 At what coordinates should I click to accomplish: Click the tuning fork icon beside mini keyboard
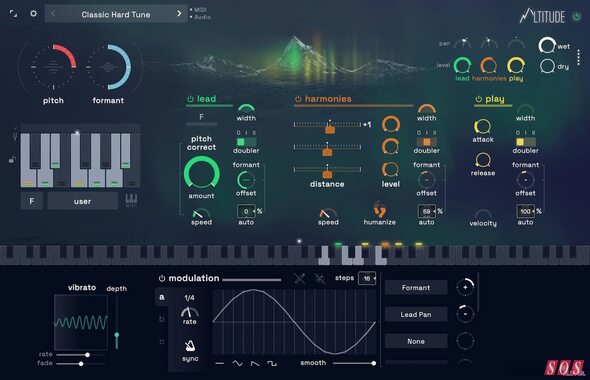click(14, 134)
